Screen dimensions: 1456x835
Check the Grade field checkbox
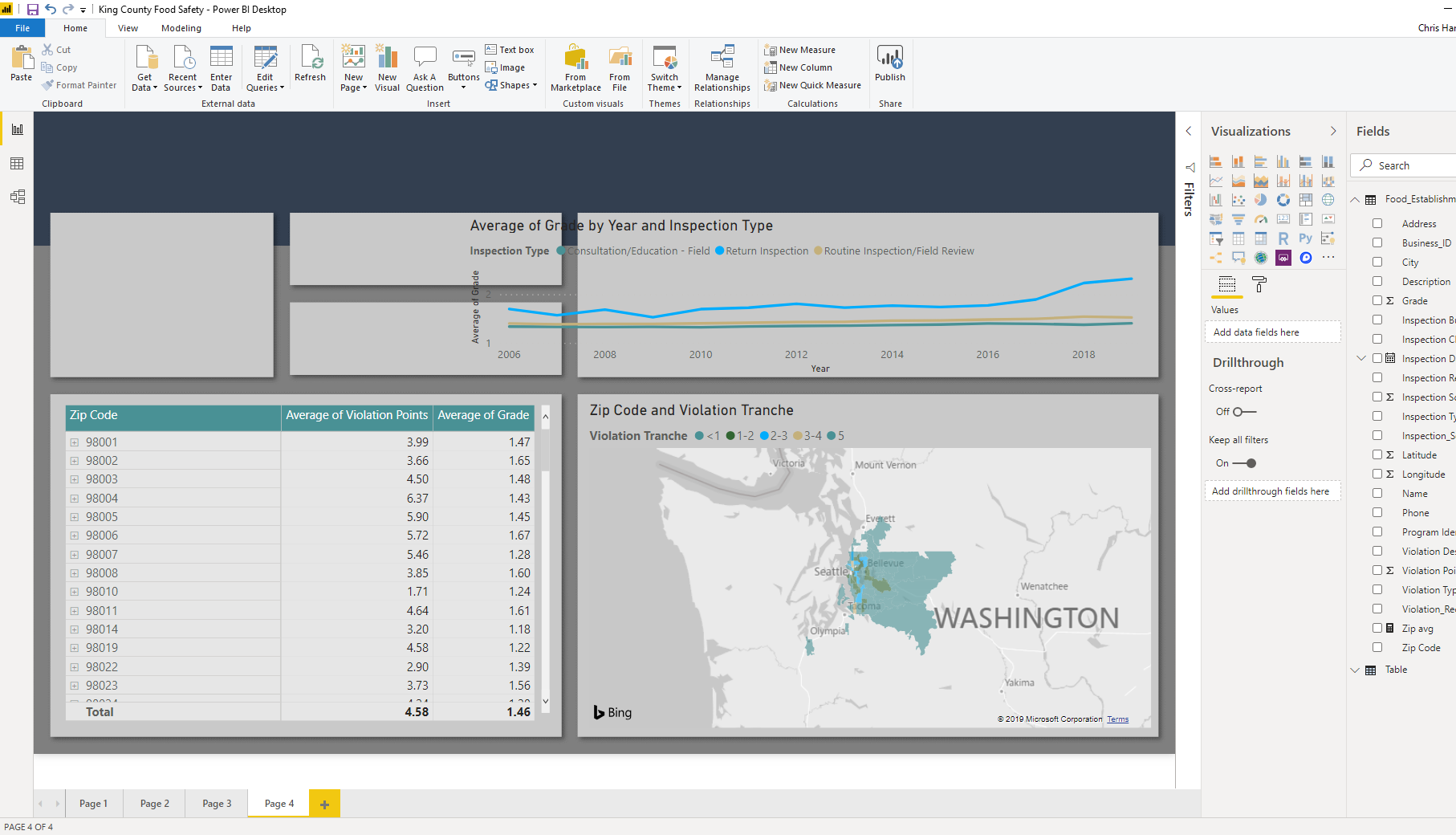(x=1377, y=301)
